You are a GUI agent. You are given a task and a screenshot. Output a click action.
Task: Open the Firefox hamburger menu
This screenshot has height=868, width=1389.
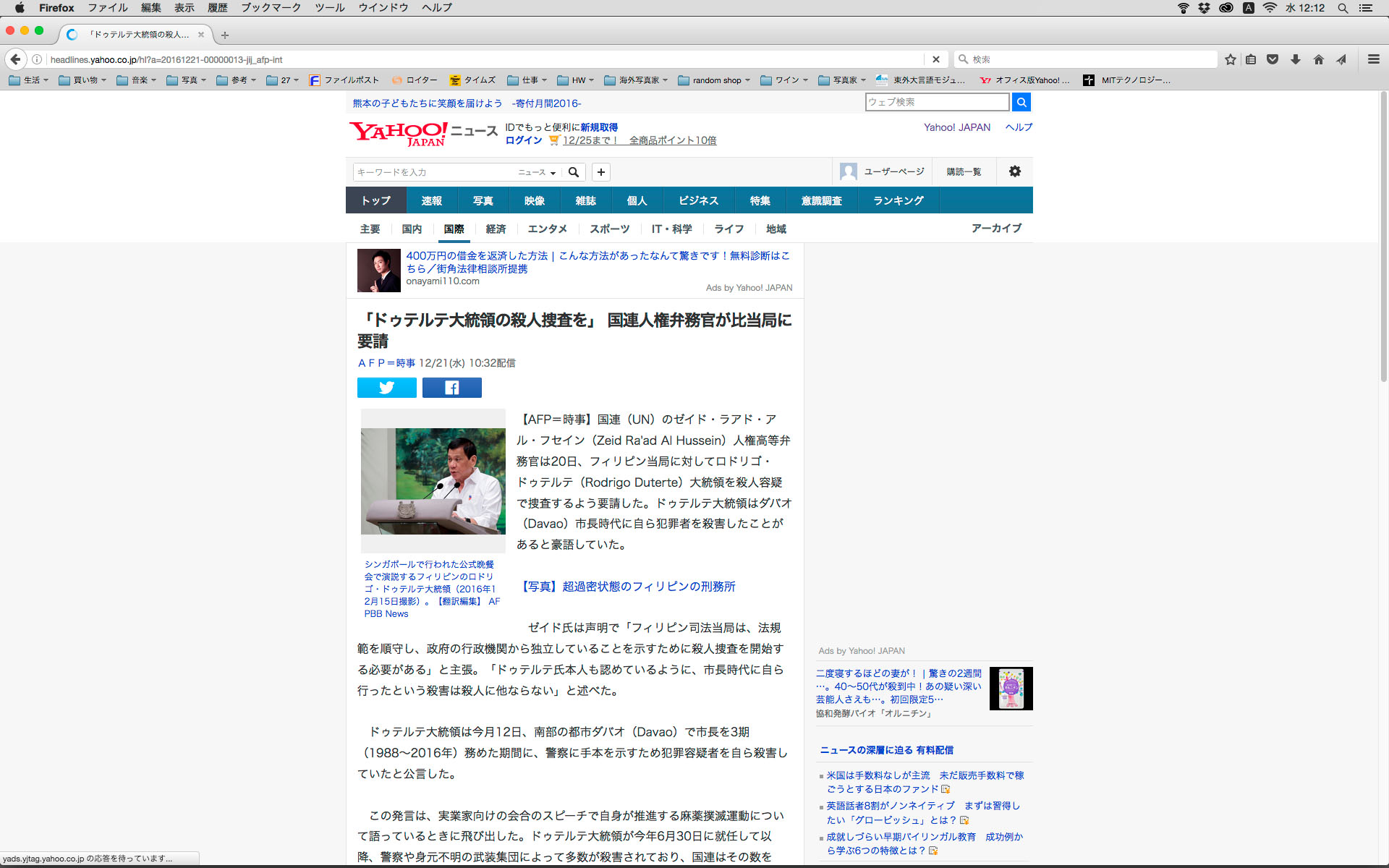1373,59
